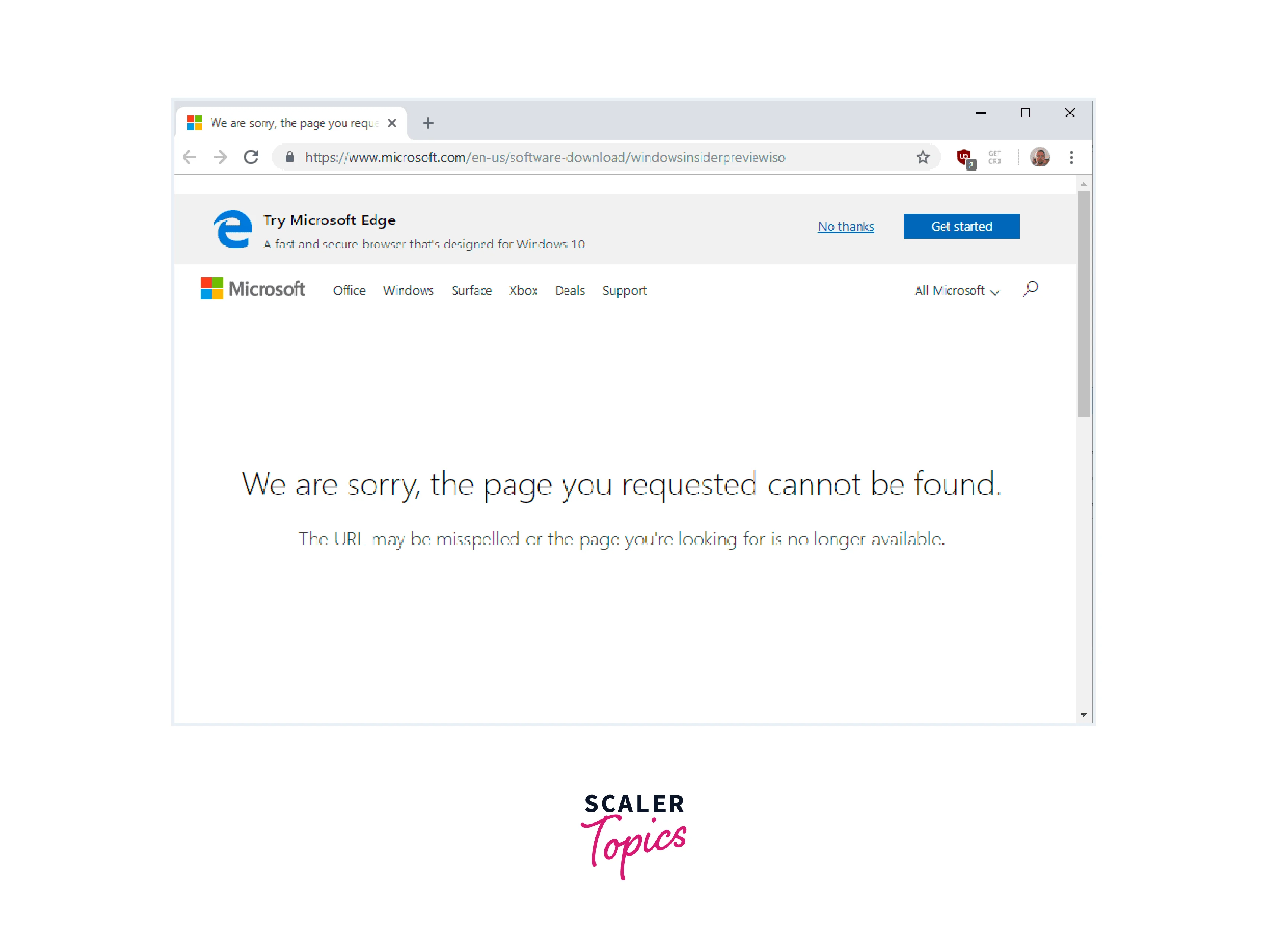This screenshot has height=952, width=1267.
Task: Reload the current page
Action: pos(251,157)
